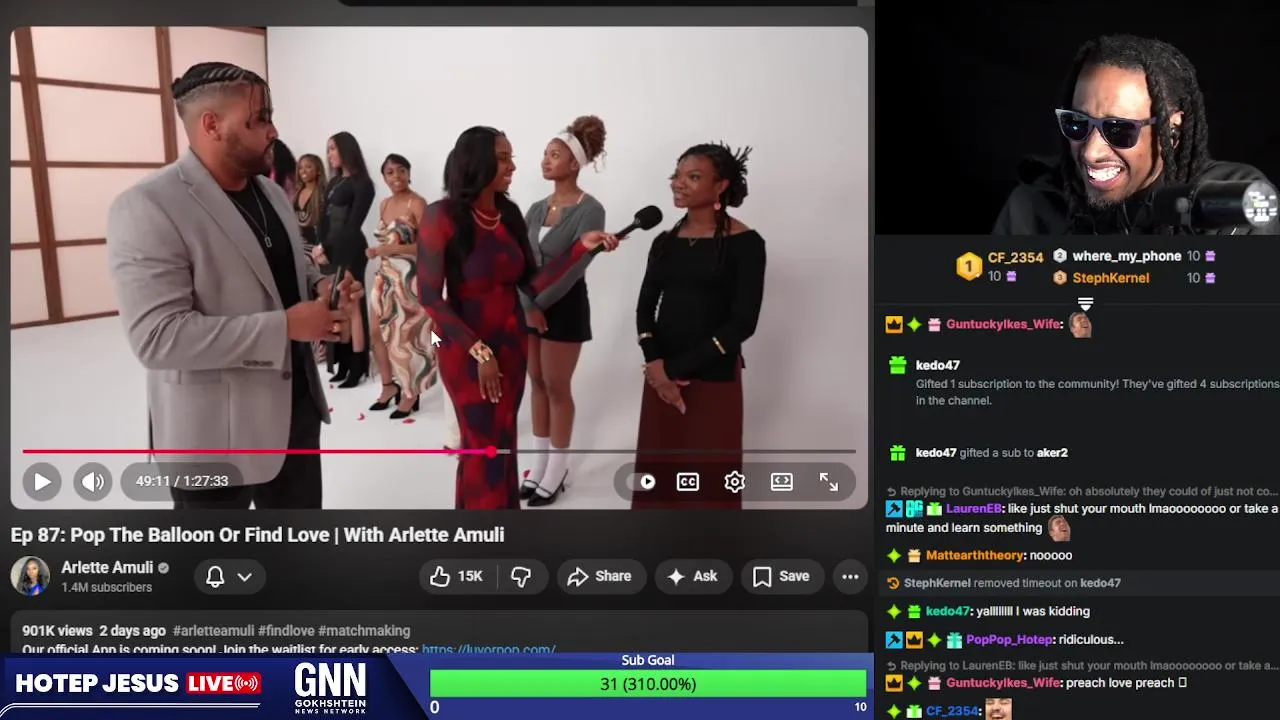Image resolution: width=1280 pixels, height=720 pixels.
Task: Turn on closed captions CC button
Action: (x=688, y=482)
